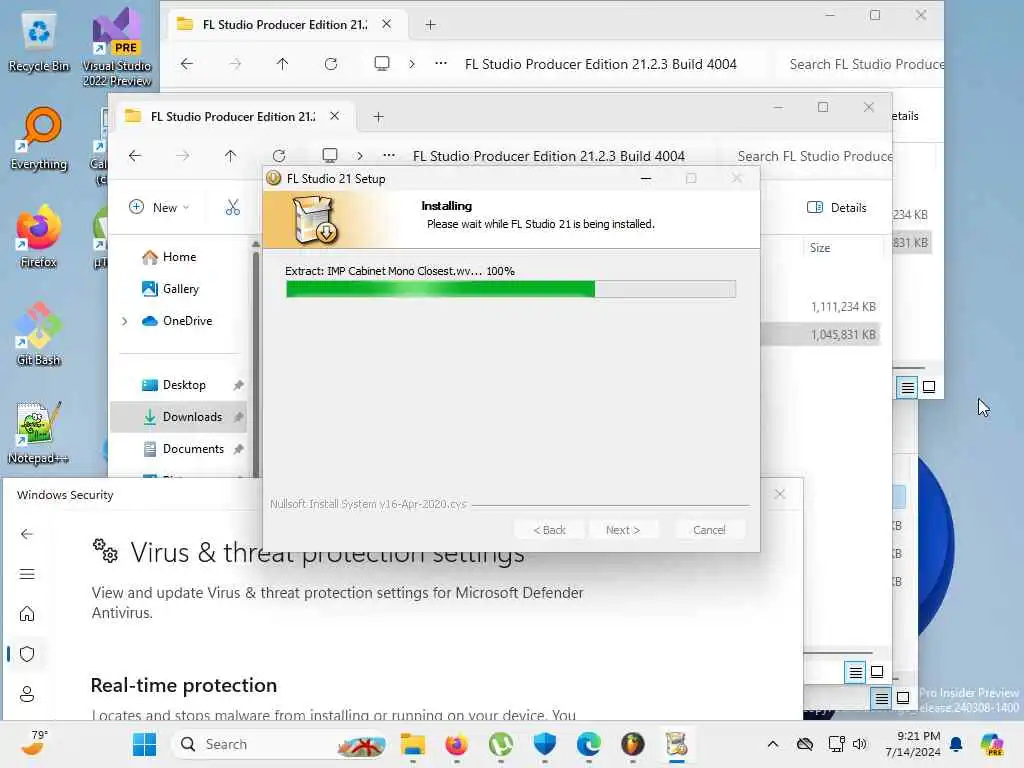
Task: Open Documents in Explorer navigation pane
Action: click(183, 449)
